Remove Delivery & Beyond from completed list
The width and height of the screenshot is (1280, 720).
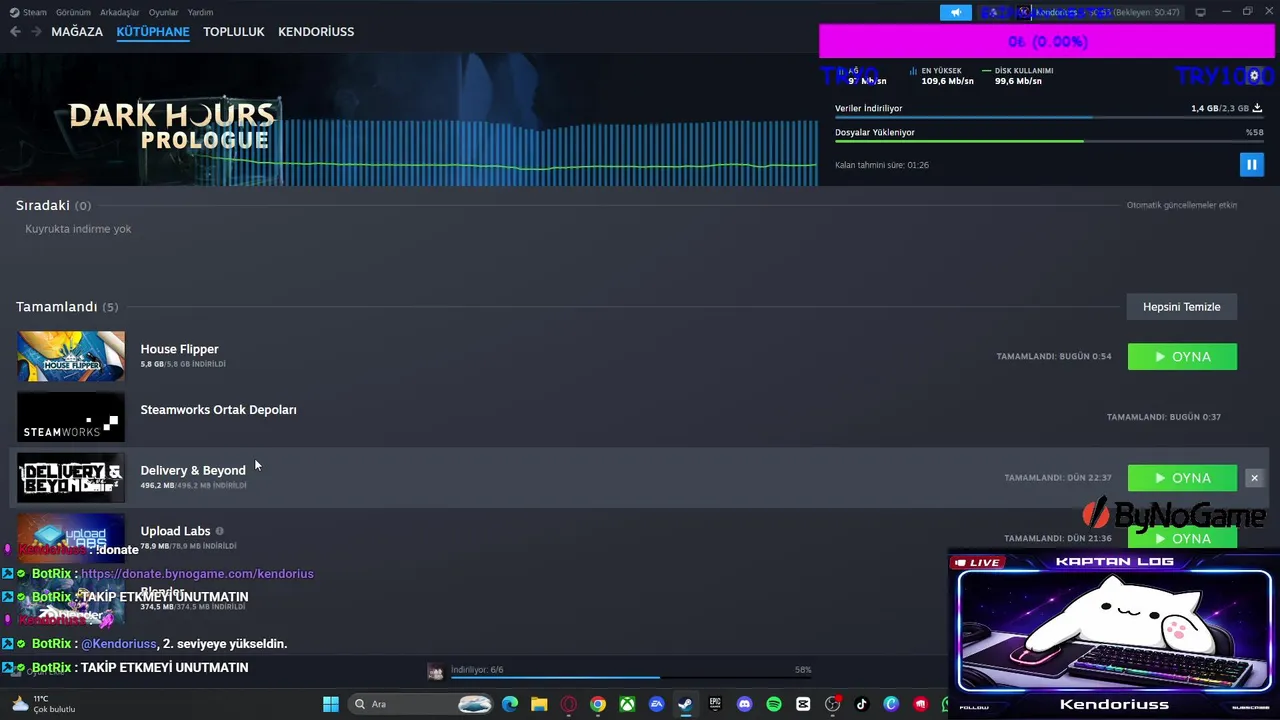pos(1254,478)
